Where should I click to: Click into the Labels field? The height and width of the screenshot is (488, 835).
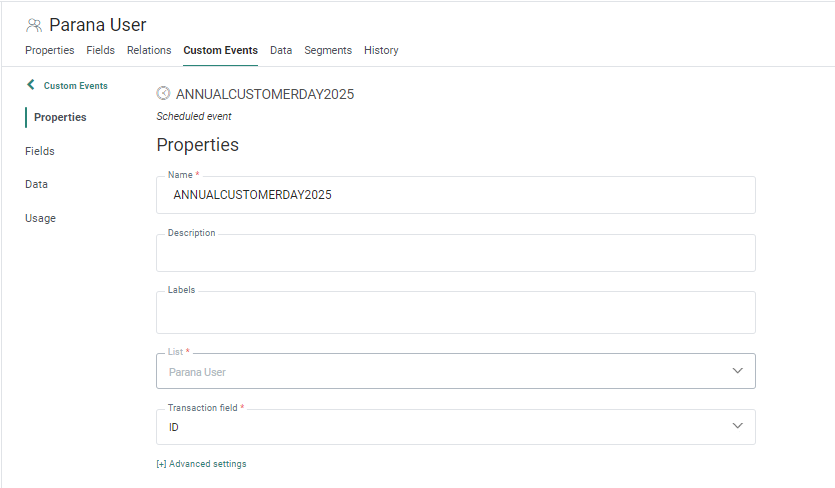[x=455, y=314]
